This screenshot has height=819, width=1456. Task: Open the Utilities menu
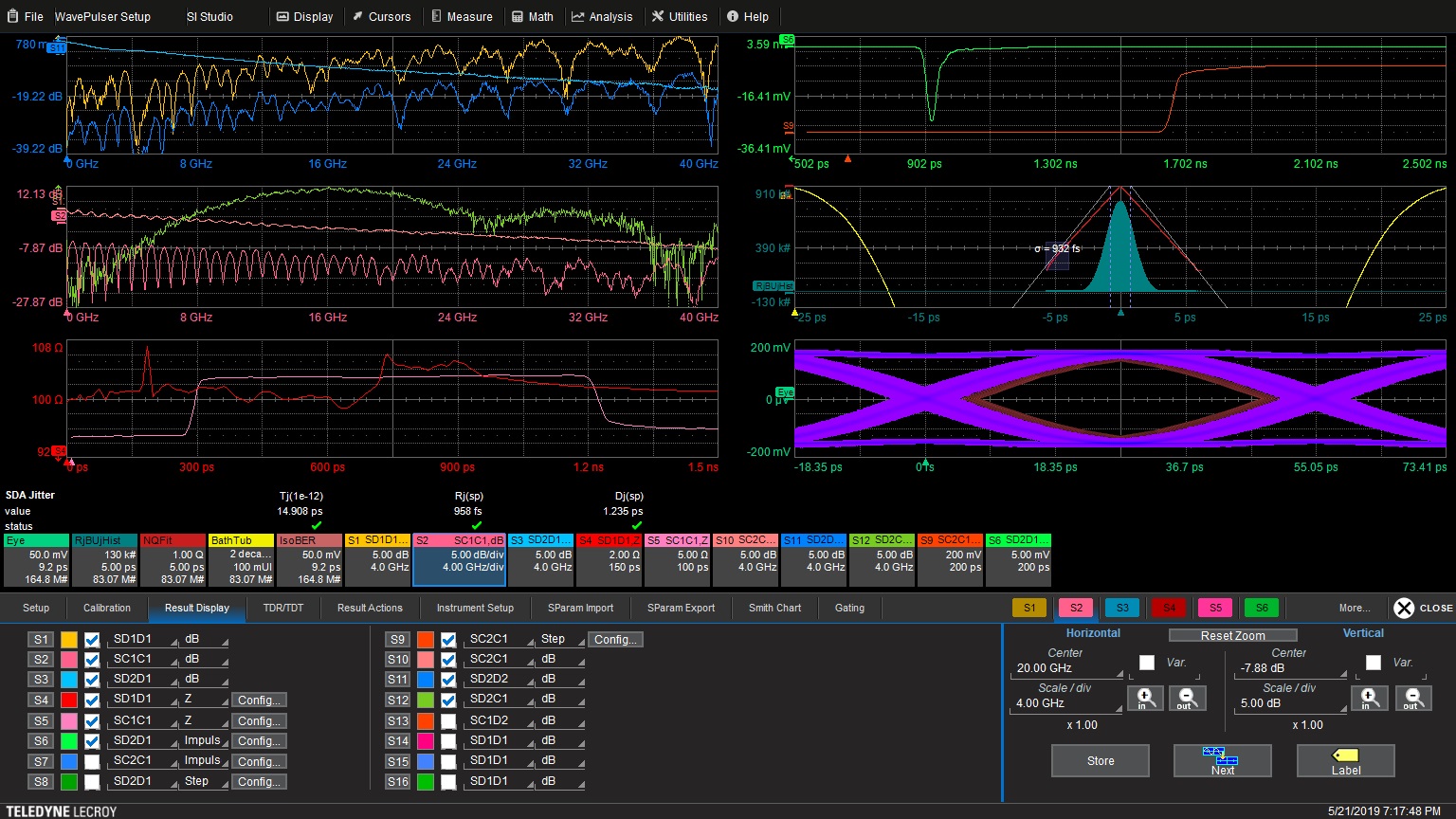679,16
